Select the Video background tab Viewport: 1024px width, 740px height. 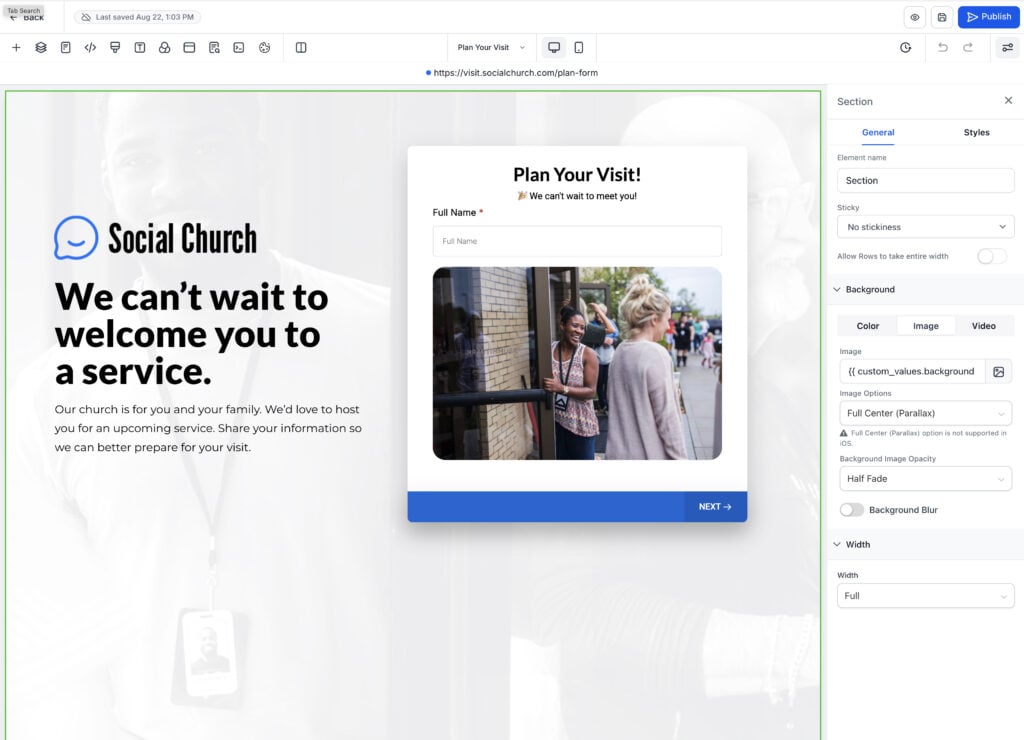983,326
